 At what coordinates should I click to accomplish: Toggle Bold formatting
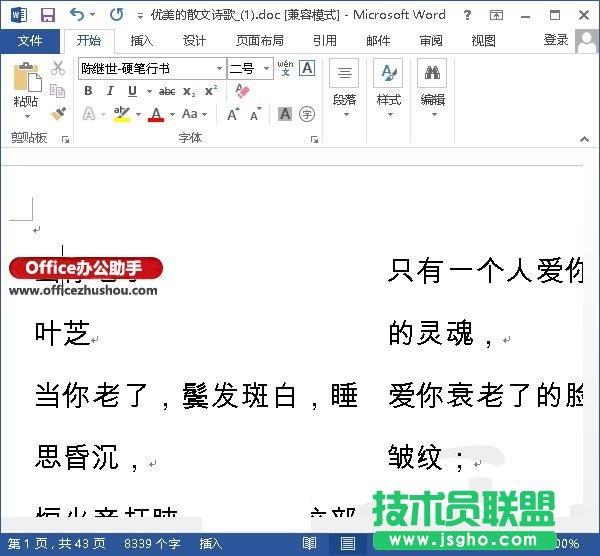(x=88, y=91)
